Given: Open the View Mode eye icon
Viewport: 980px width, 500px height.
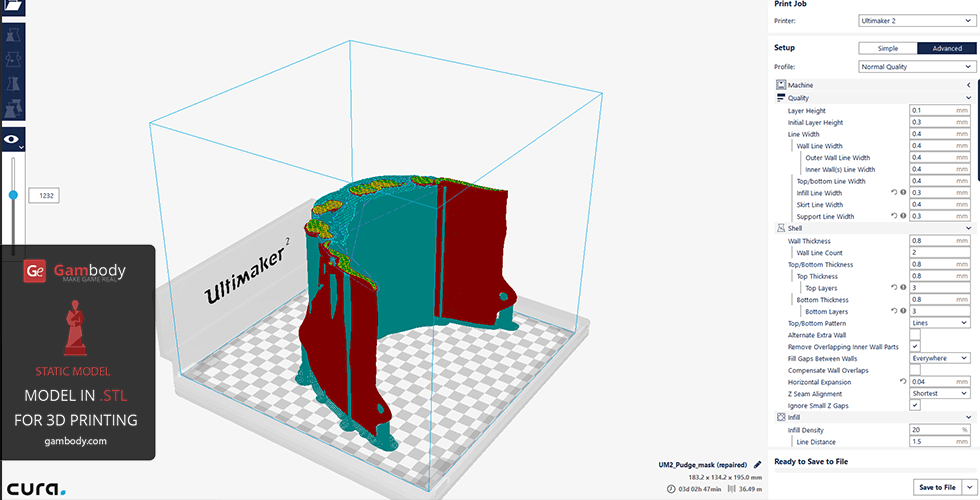Looking at the screenshot, I should pos(13,141).
